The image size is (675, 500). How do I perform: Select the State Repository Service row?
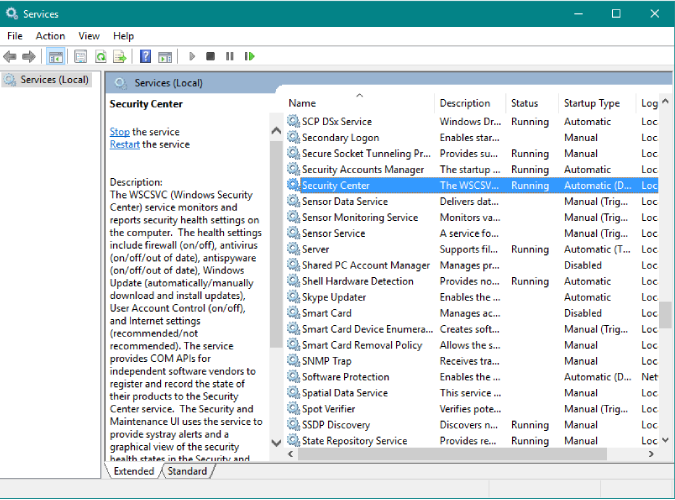point(472,440)
